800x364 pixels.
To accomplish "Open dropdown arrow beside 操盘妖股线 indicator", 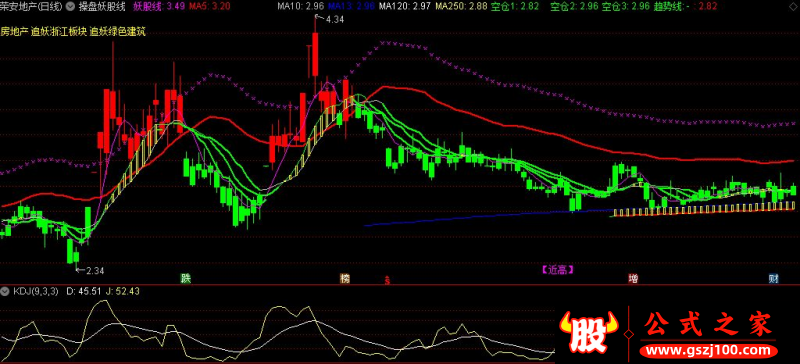I will click(70, 7).
